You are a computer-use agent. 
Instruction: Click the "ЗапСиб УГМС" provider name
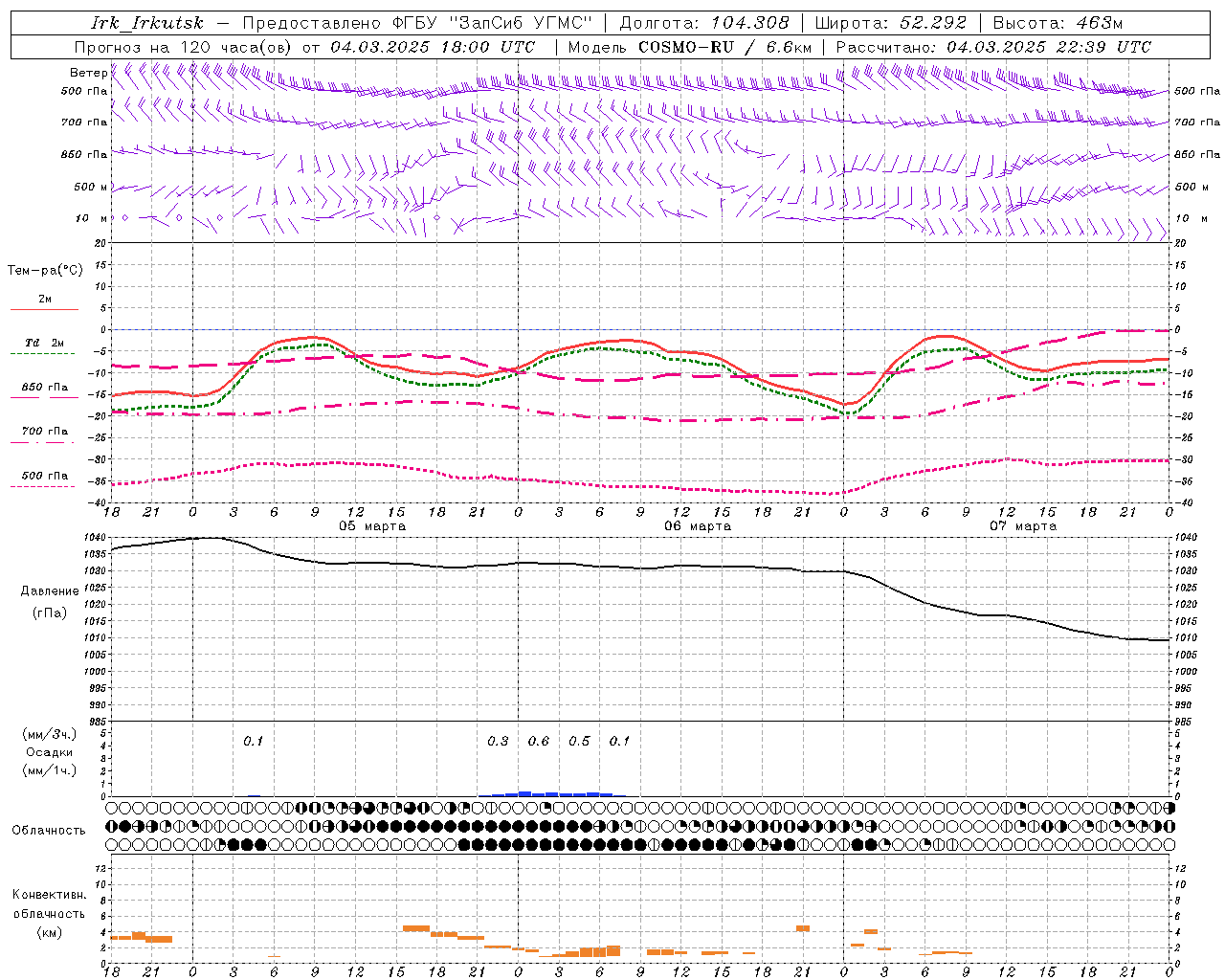522,23
